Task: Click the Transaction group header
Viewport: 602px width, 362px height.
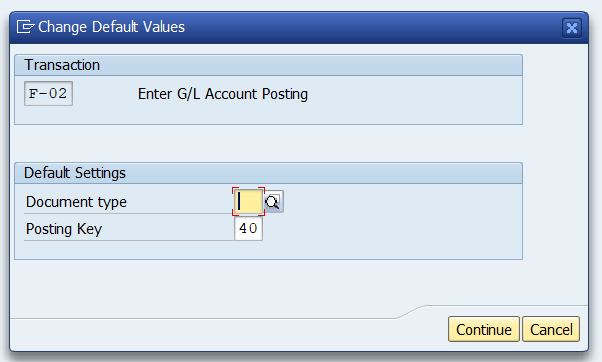Action: pos(268,65)
